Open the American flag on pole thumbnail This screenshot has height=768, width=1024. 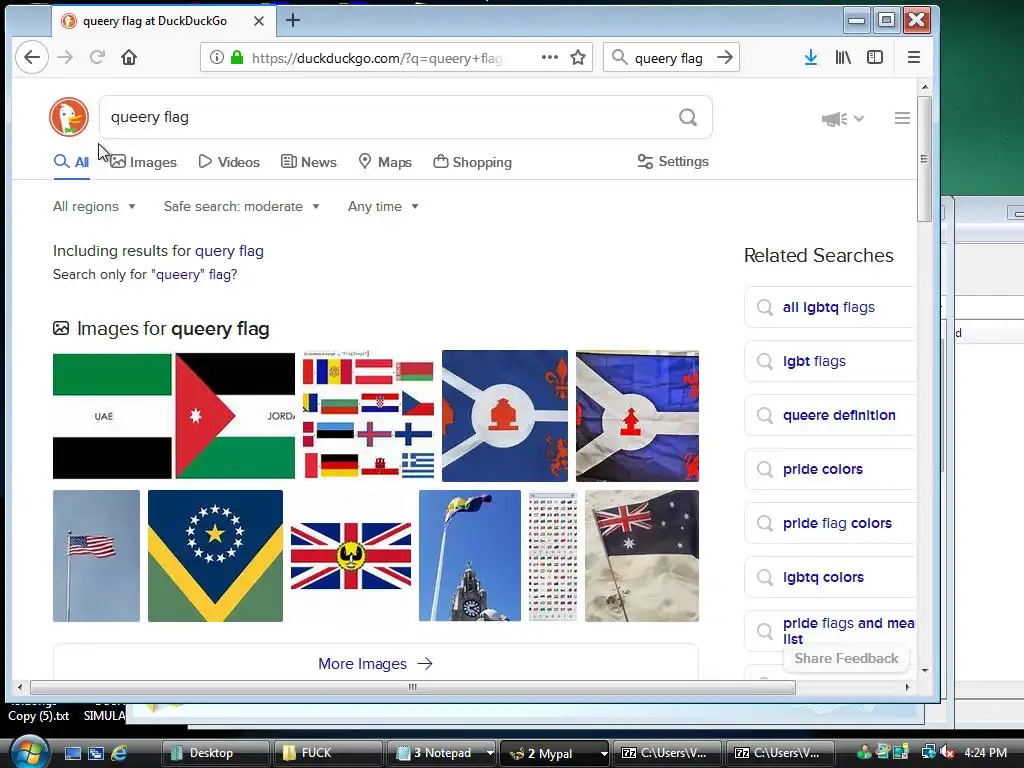tap(96, 556)
